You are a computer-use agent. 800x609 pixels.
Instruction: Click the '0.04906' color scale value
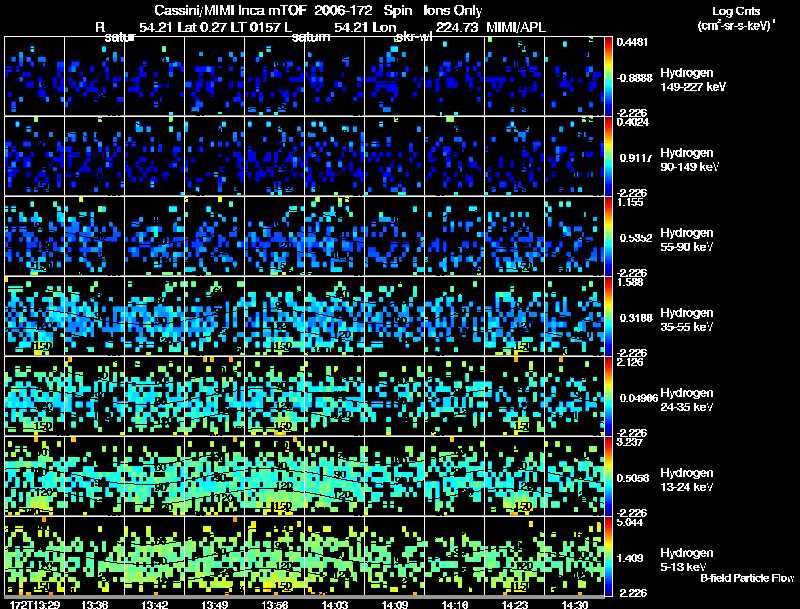coord(639,398)
